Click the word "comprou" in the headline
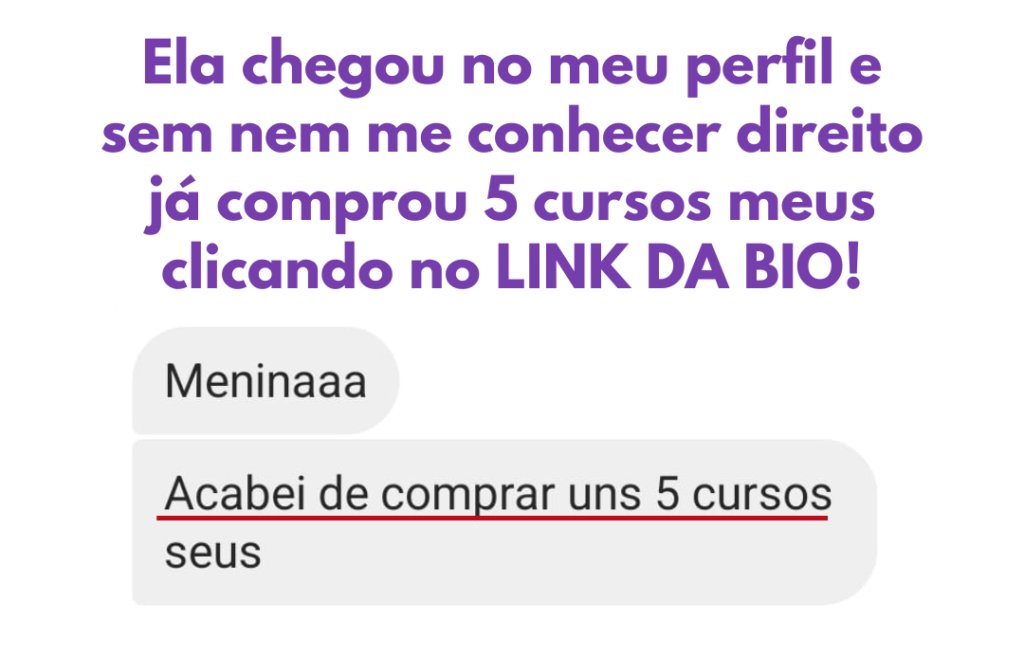This screenshot has width=1024, height=657. coord(342,206)
